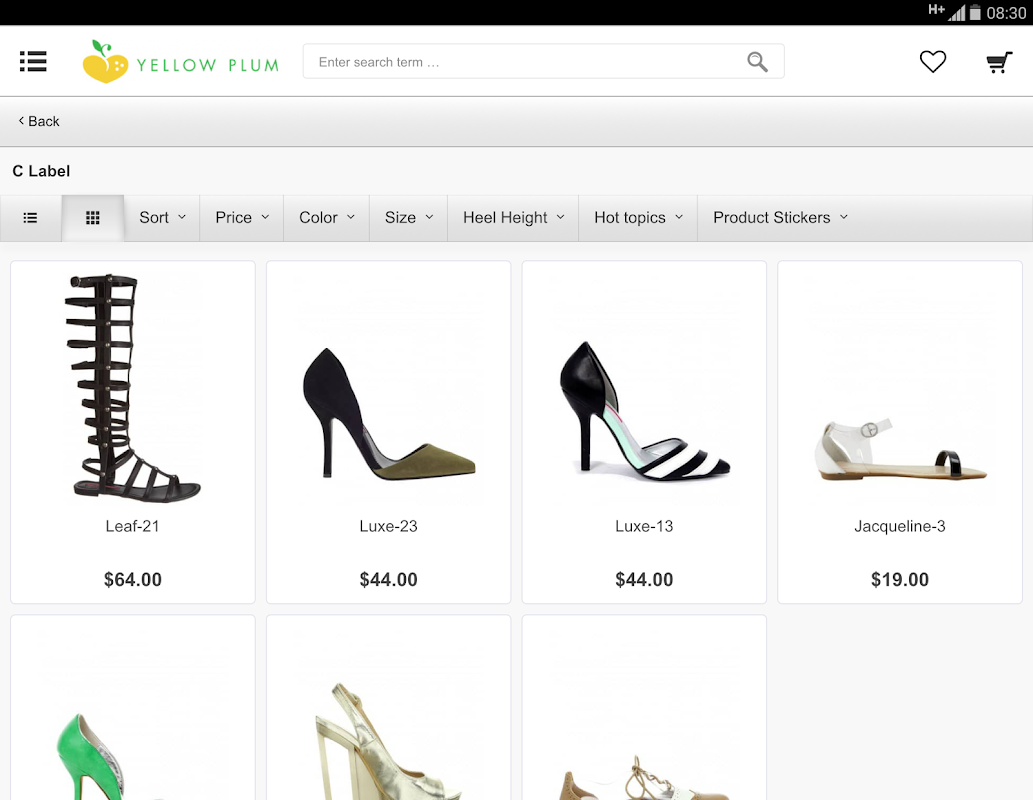Select the Leaf-21 product name
Image resolution: width=1033 pixels, height=800 pixels.
(132, 526)
